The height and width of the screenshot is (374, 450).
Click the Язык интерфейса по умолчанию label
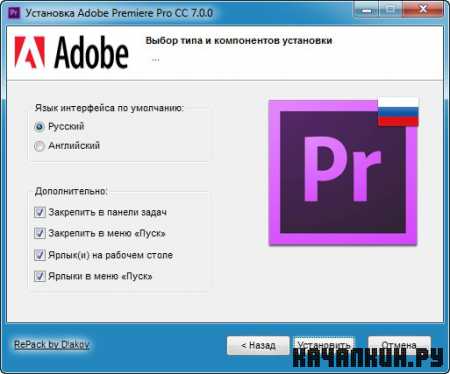(x=110, y=108)
